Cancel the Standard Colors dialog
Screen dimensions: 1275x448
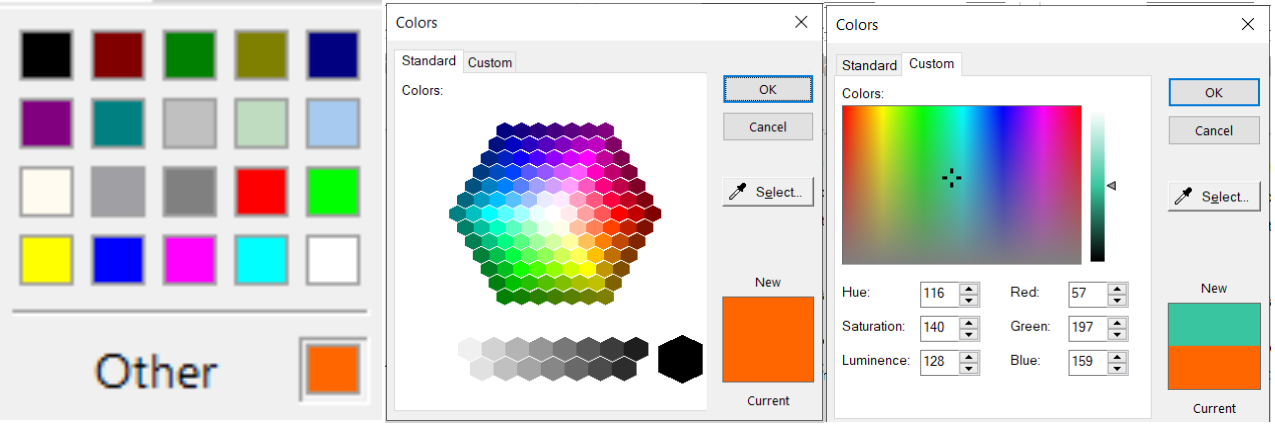click(768, 127)
